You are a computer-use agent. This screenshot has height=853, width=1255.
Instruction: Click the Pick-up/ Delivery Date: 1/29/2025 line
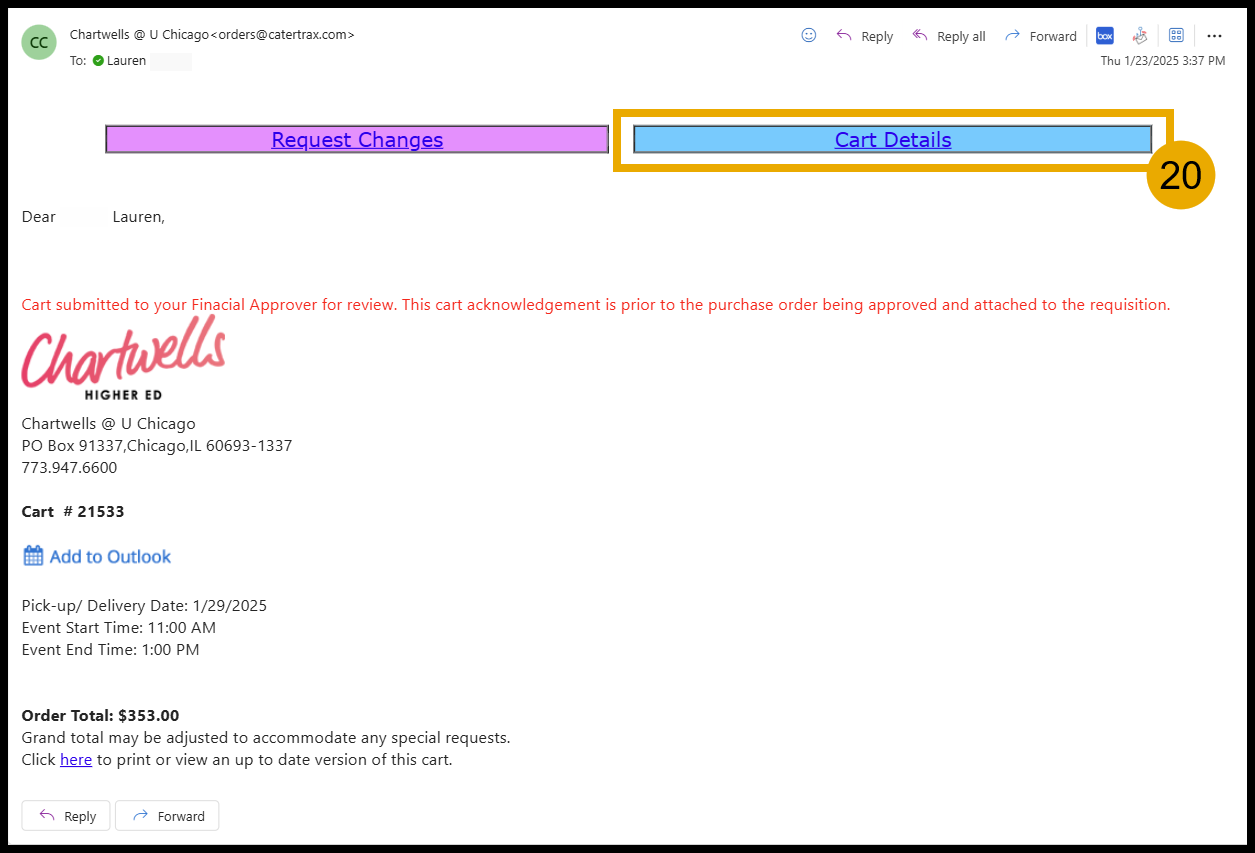tap(144, 606)
